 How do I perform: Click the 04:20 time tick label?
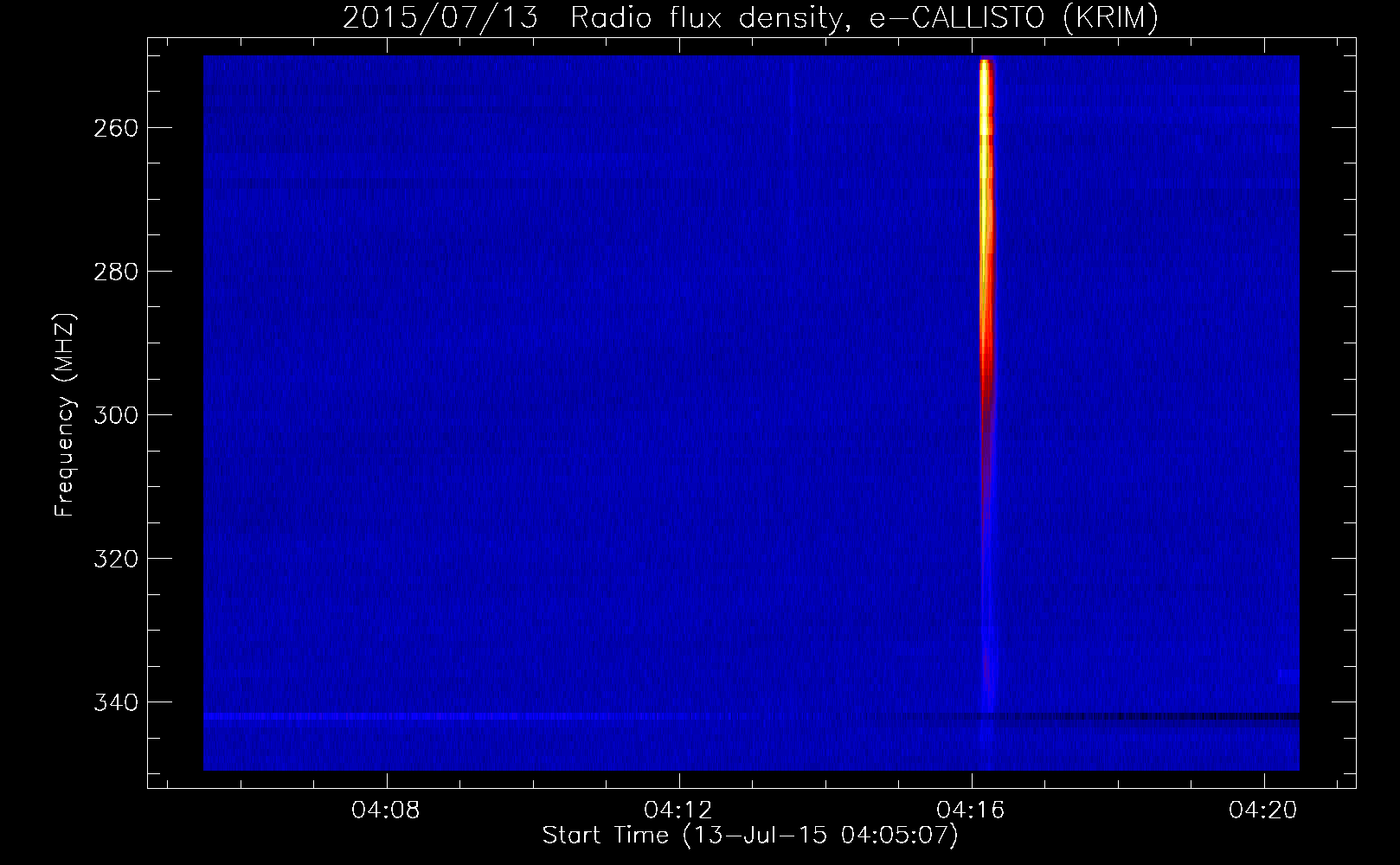[1264, 811]
